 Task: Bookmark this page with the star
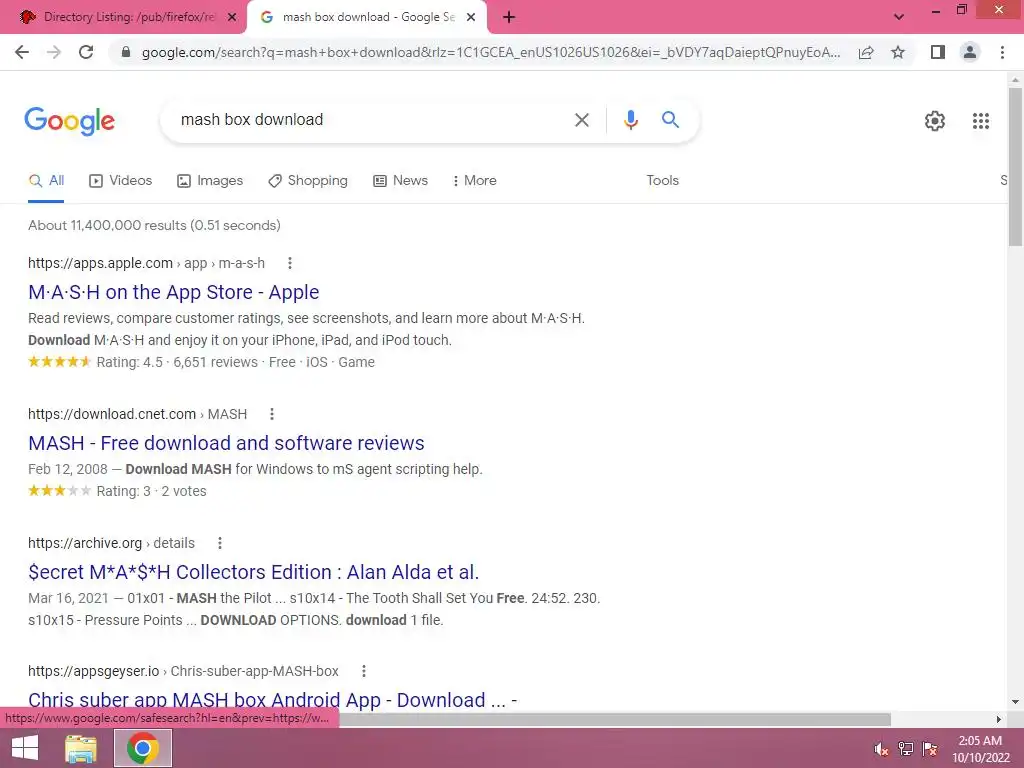point(898,52)
